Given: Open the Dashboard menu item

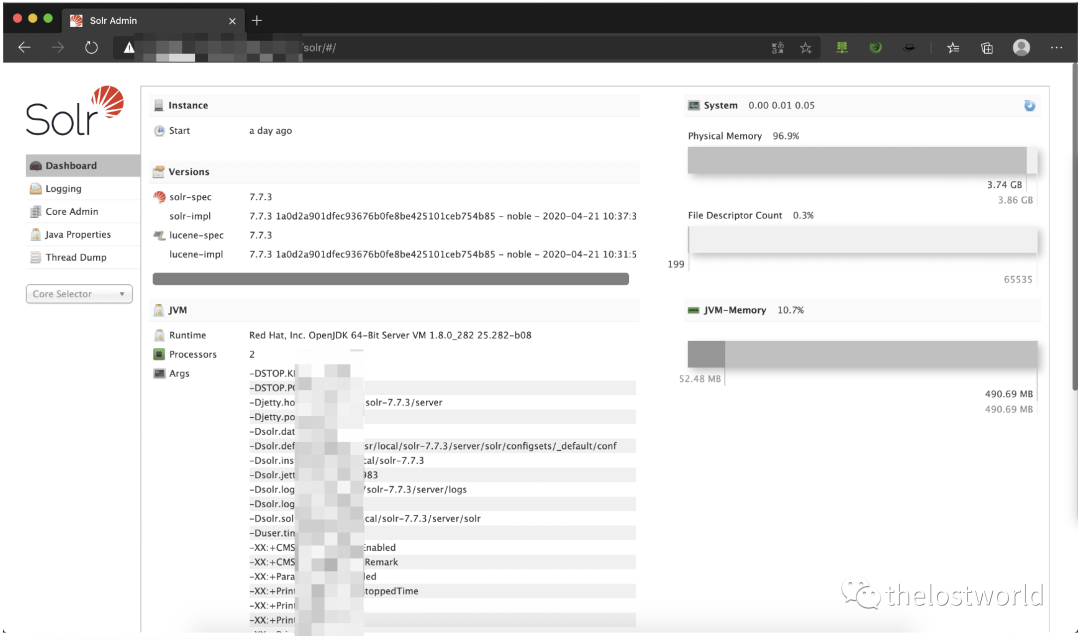Looking at the screenshot, I should [83, 165].
